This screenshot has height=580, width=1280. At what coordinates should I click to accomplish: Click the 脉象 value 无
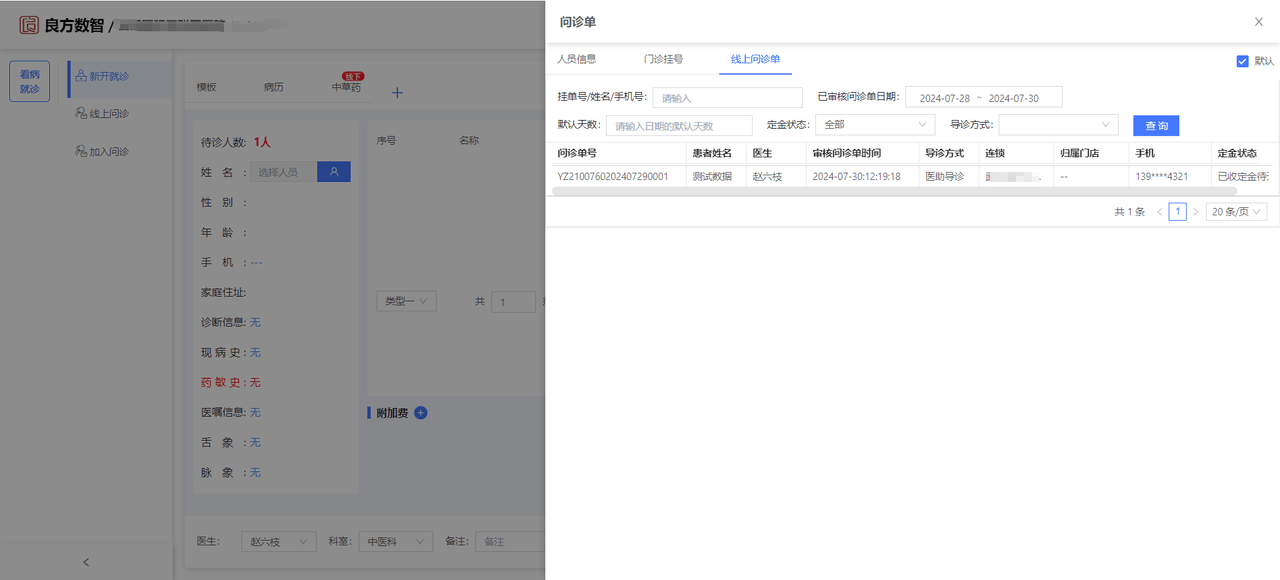(255, 472)
